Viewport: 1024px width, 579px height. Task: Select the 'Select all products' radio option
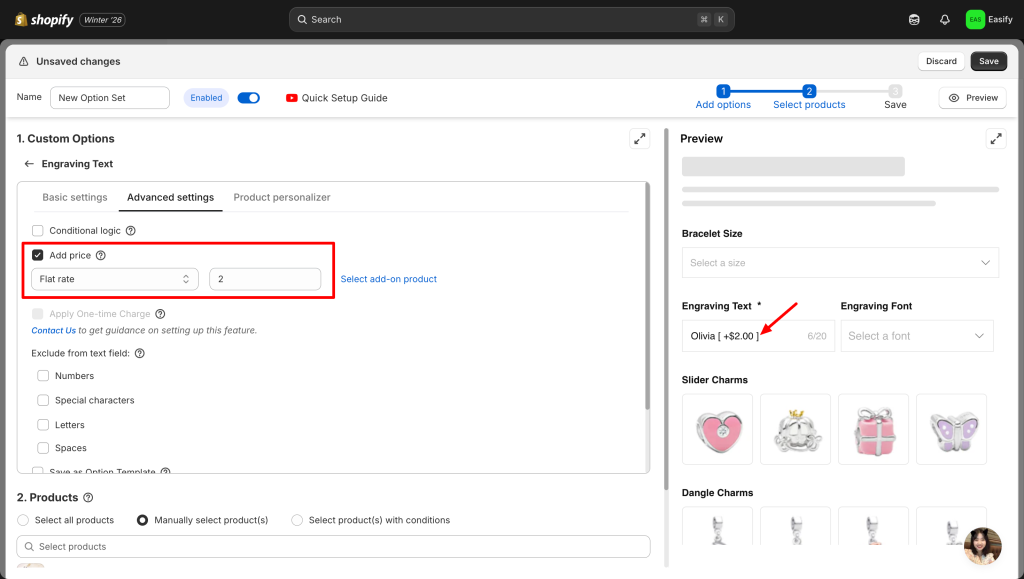pos(24,520)
